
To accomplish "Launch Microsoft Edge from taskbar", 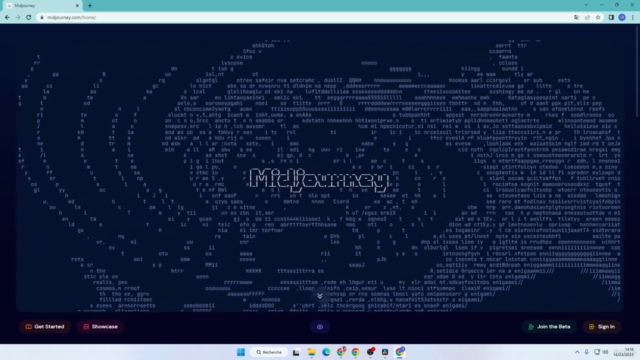I will (x=326, y=352).
